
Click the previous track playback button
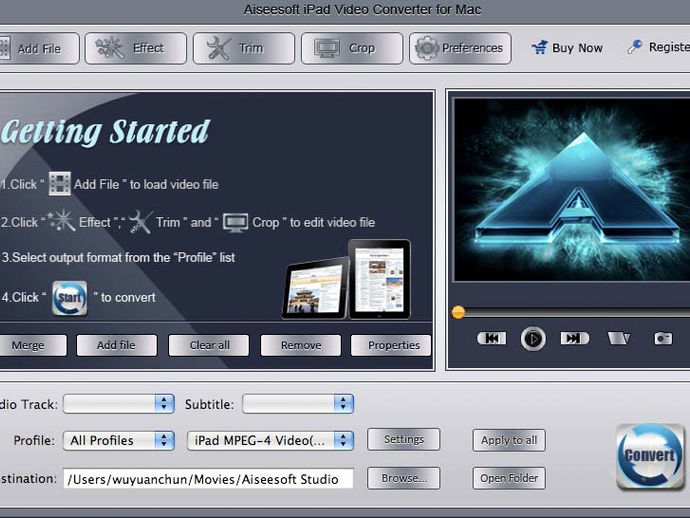[492, 338]
